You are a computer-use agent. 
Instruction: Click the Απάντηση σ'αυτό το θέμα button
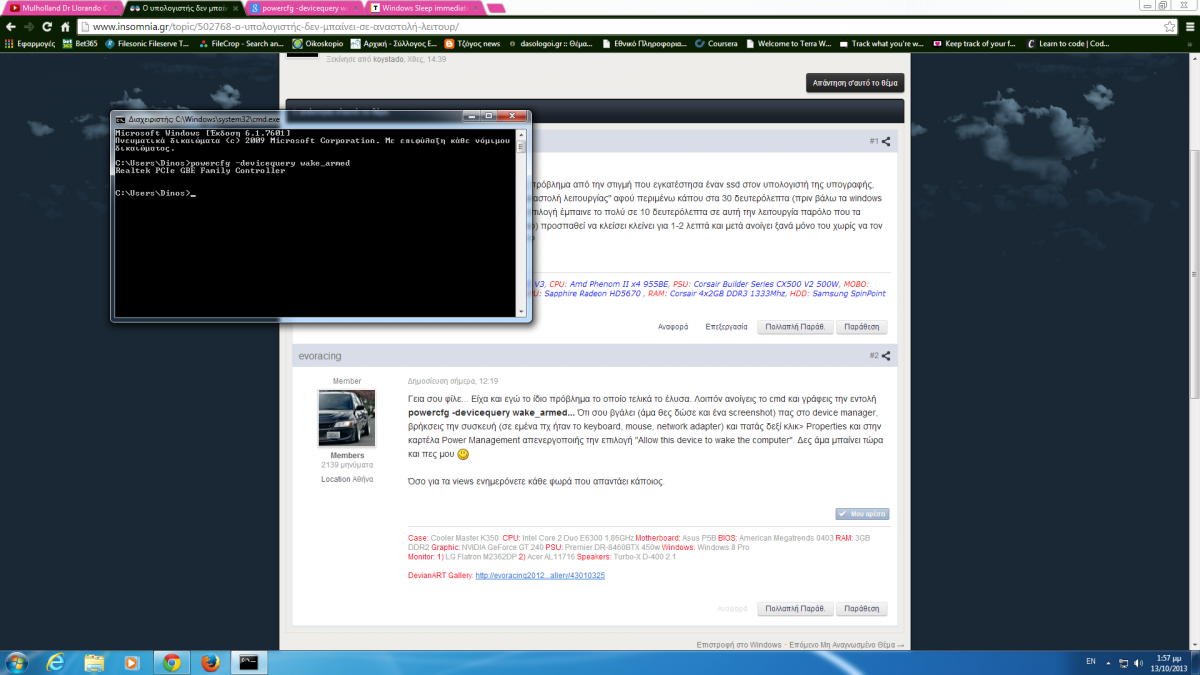pyautogui.click(x=855, y=83)
